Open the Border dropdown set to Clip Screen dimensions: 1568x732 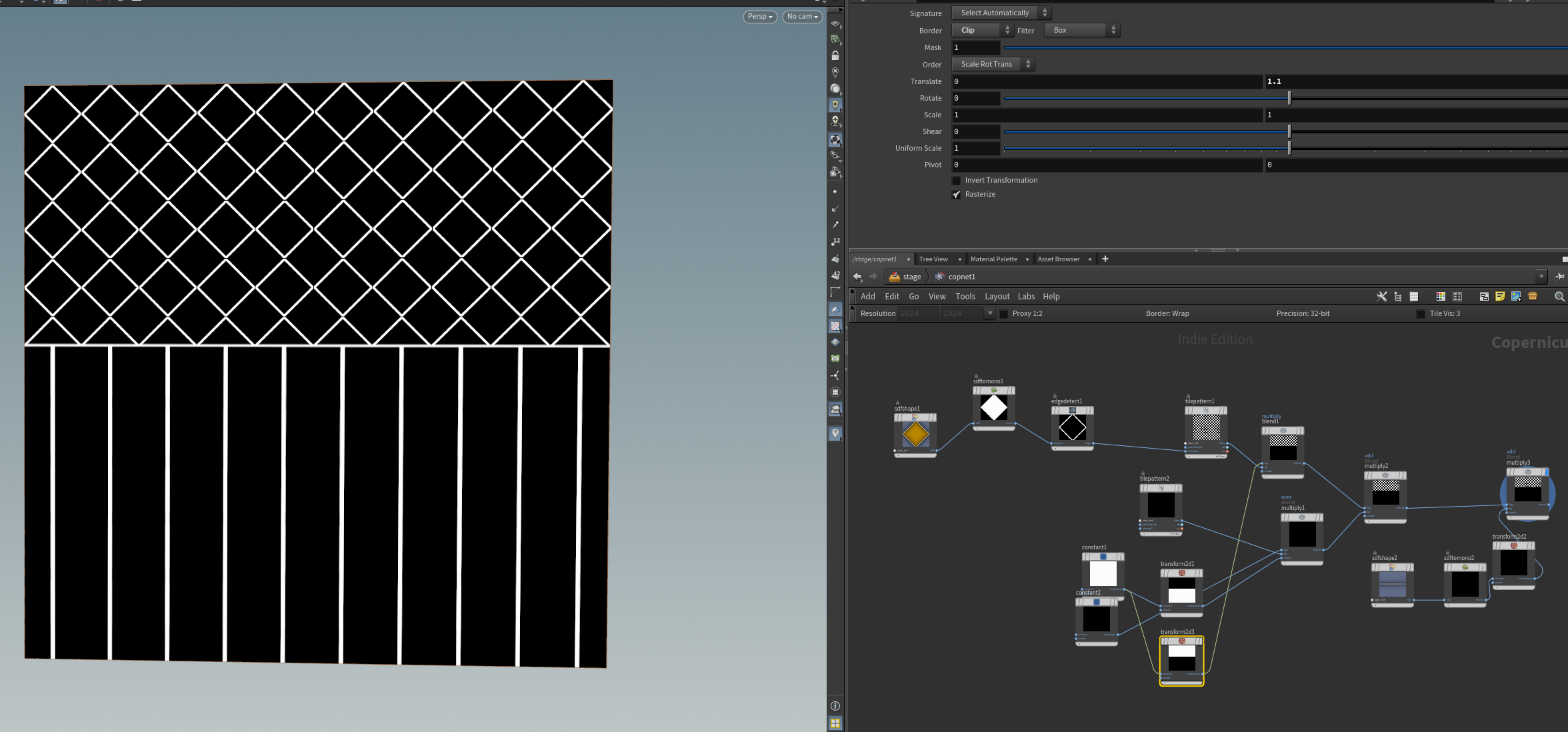point(982,30)
